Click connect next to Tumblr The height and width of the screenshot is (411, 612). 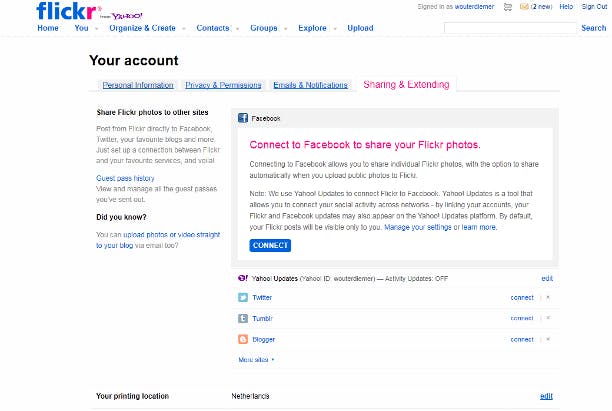(522, 318)
